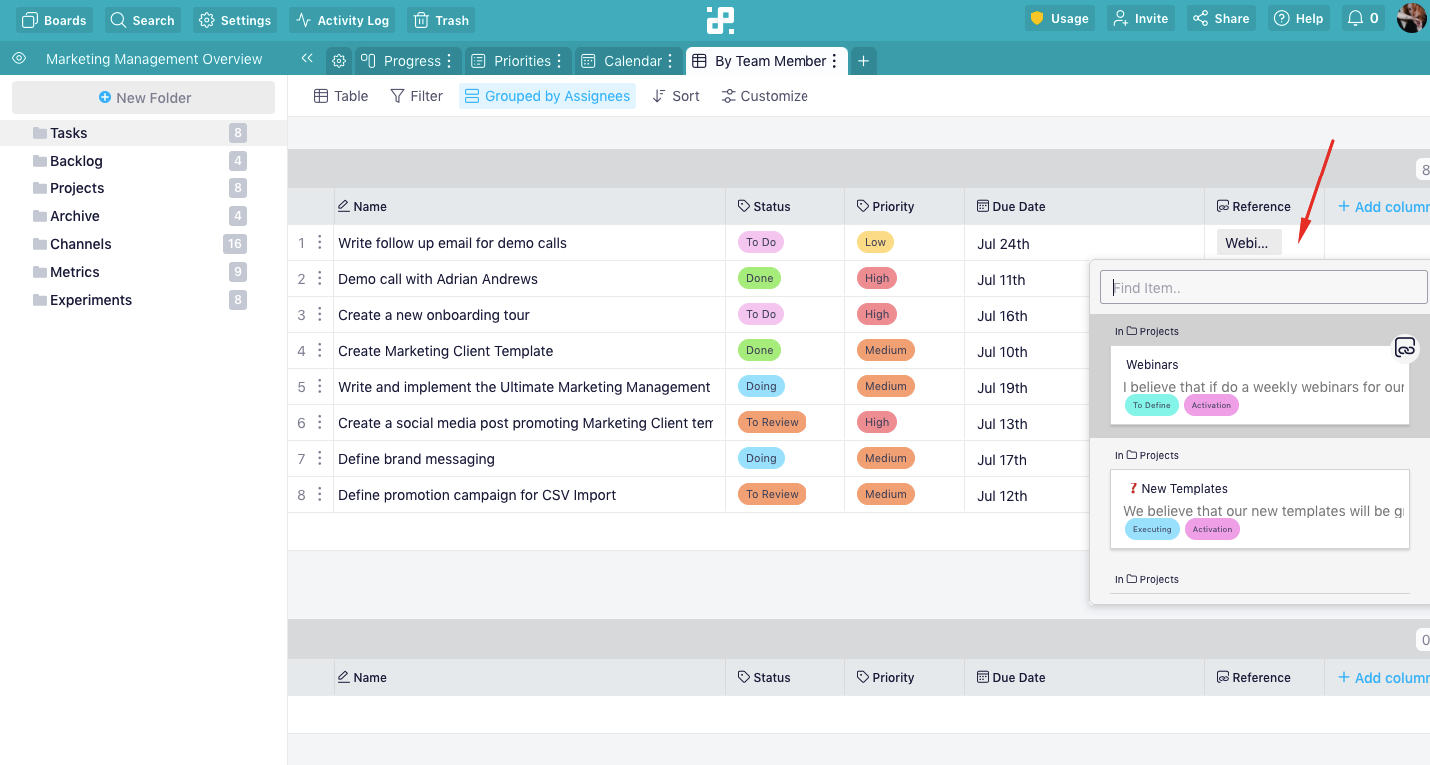Open Settings in top bar
Viewport: 1430px width, 765px height.
click(235, 19)
